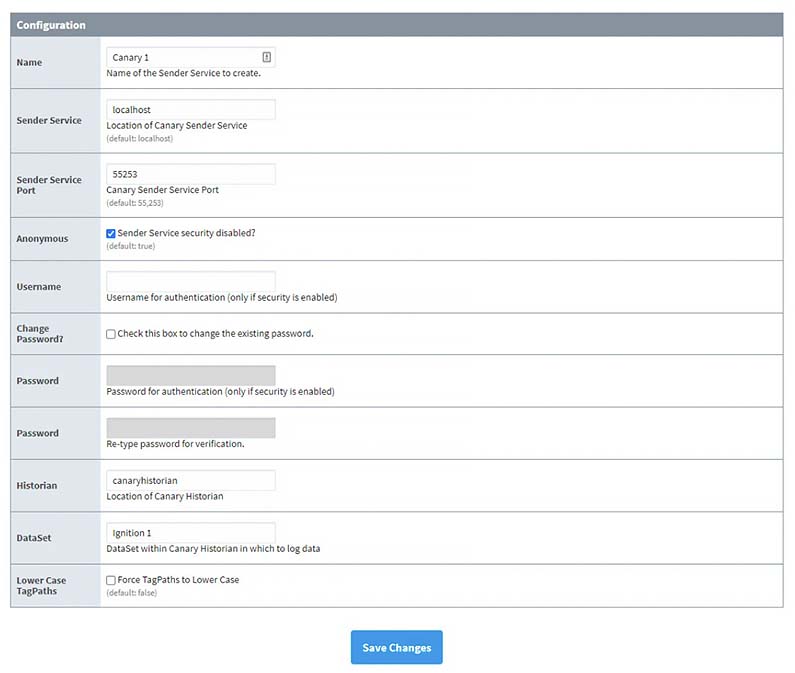Screen dimensions: 795x673
Task: Select the Sender Service Port field
Action: (190, 174)
